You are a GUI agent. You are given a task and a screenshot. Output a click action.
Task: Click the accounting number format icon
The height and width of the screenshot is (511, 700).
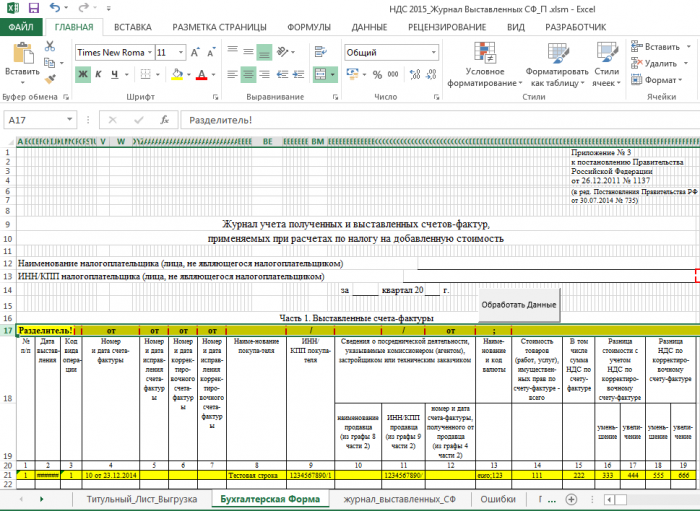(x=353, y=74)
